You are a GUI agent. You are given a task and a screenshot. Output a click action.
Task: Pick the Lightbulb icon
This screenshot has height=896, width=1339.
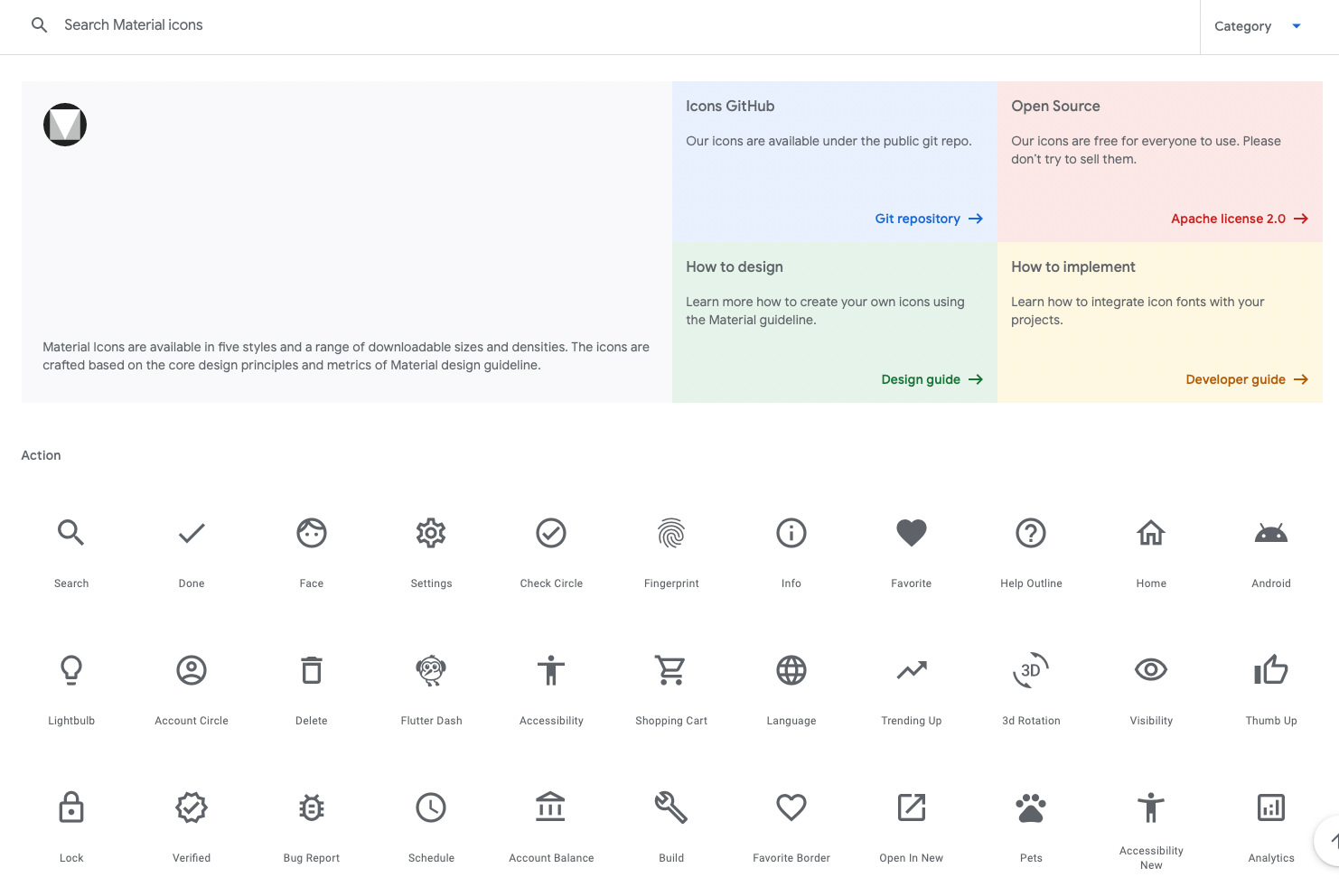71,671
